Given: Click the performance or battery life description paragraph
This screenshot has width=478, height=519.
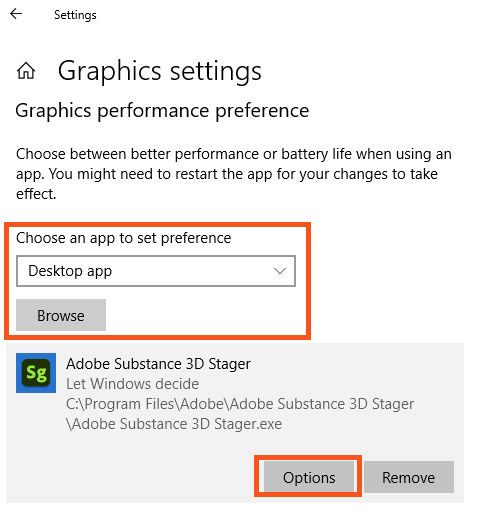Looking at the screenshot, I should click(233, 174).
